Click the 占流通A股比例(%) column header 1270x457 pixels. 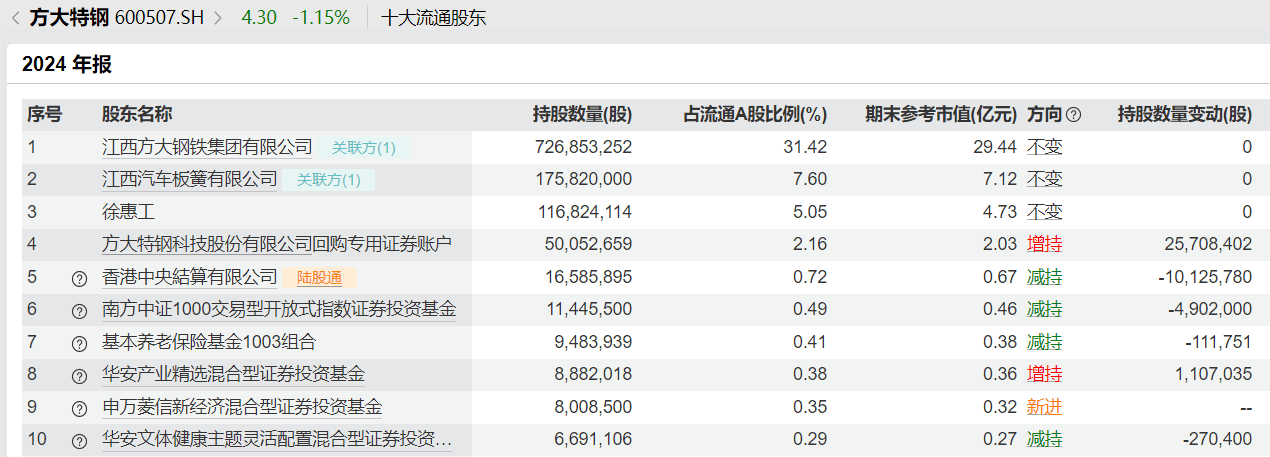point(755,115)
